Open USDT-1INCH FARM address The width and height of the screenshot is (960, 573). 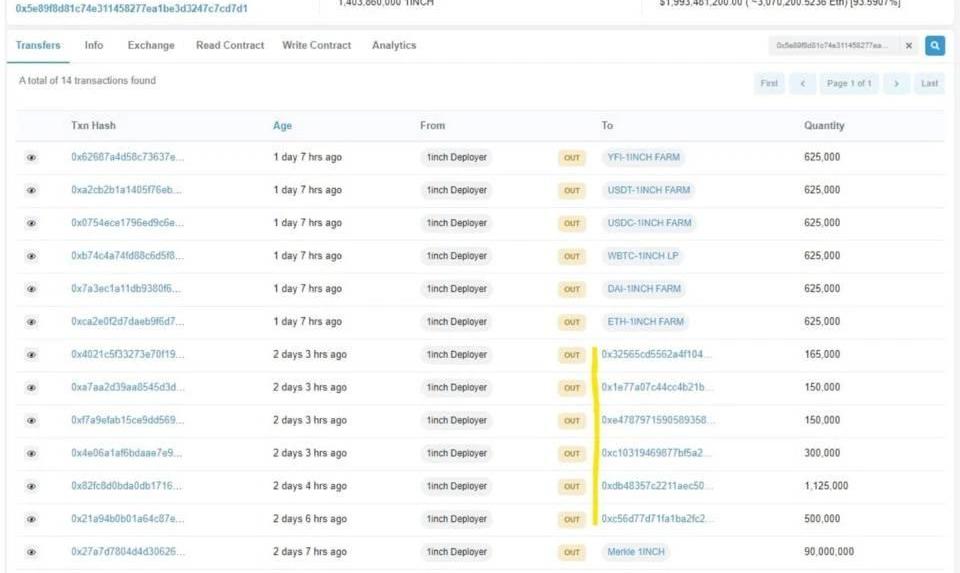648,190
